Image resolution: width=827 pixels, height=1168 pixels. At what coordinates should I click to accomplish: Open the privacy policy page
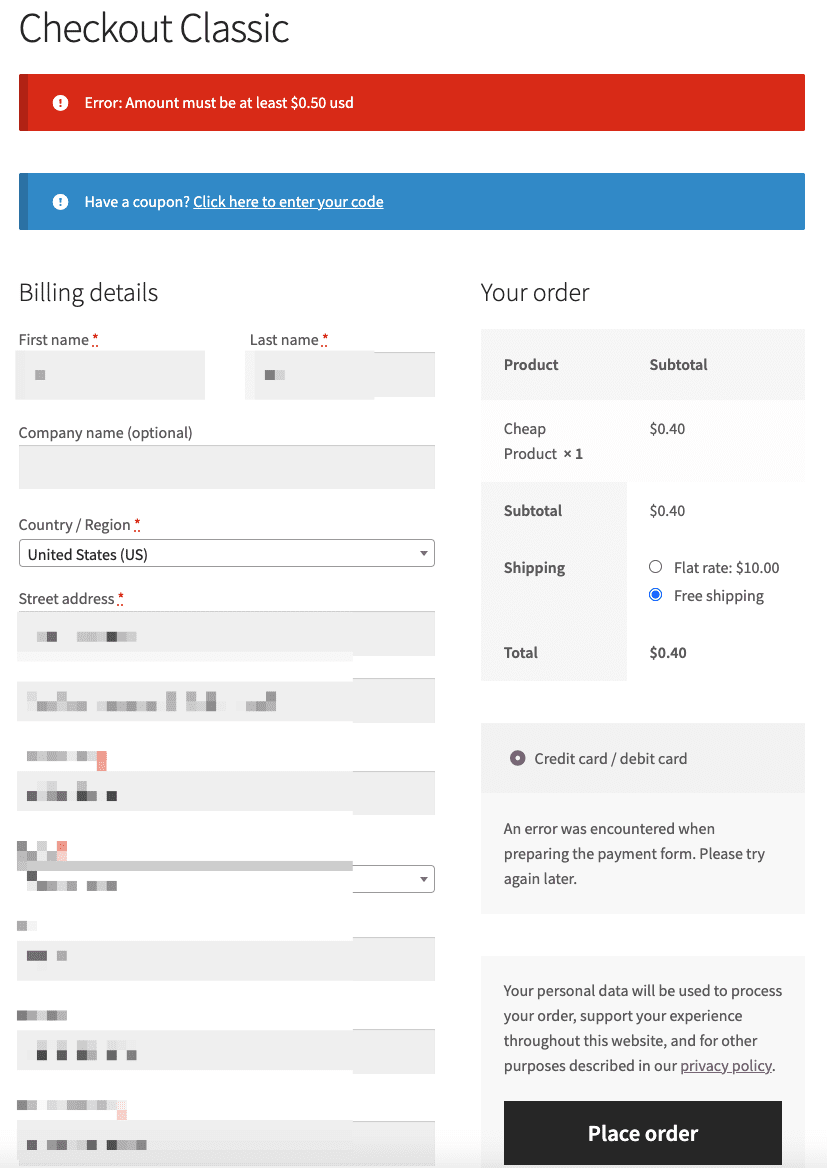coord(726,1065)
